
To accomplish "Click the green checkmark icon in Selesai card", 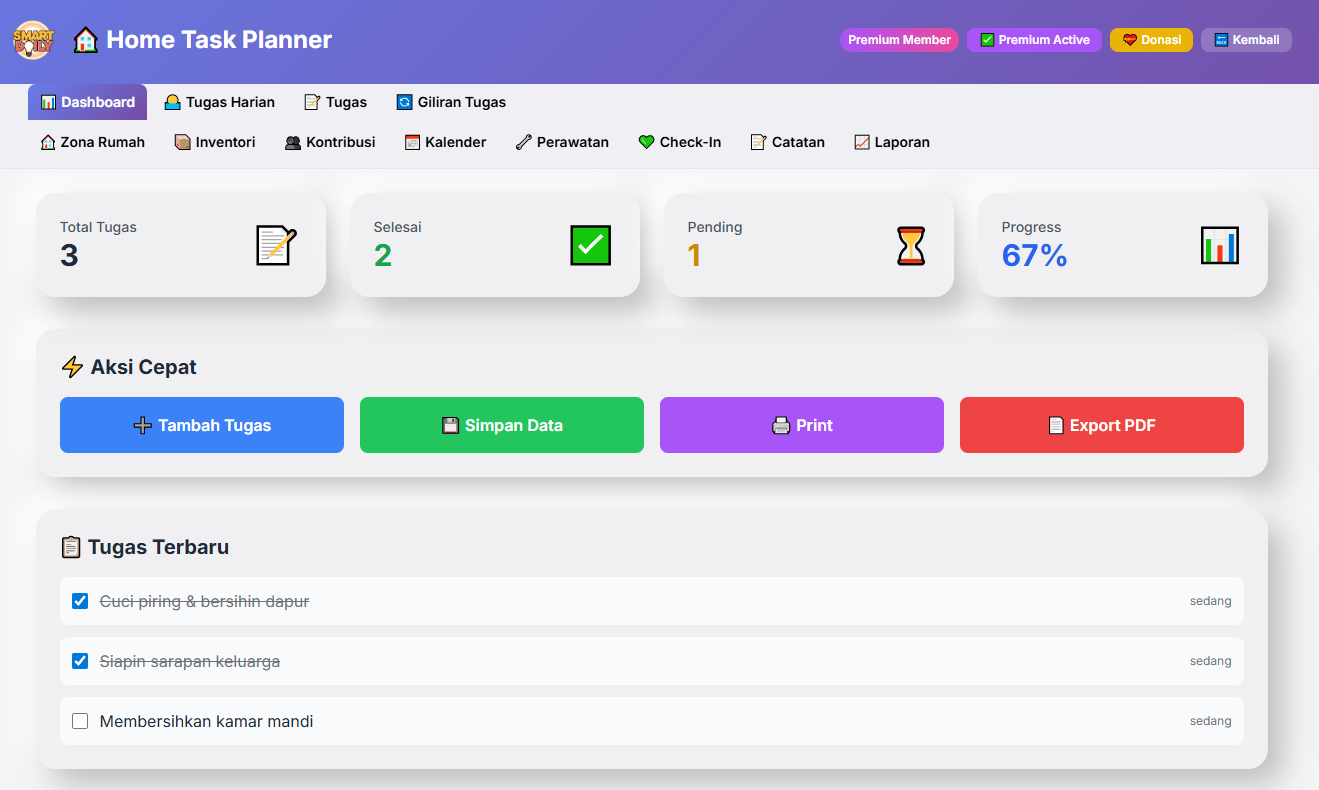I will coord(590,245).
